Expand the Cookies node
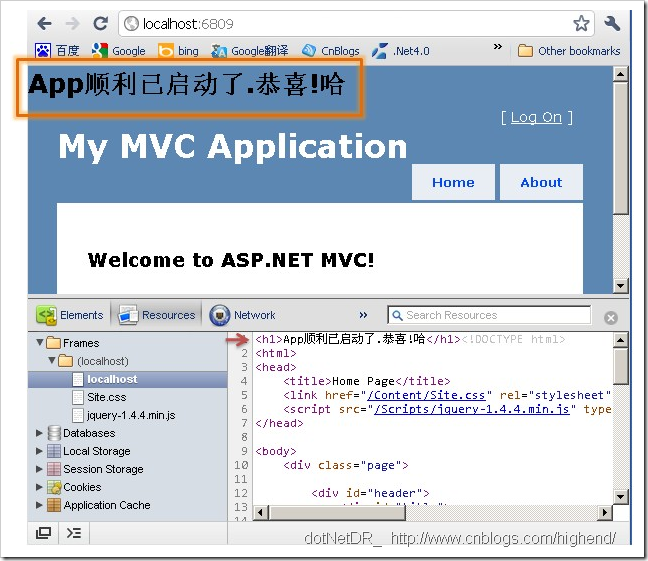Screen dimensions: 648x561 39,487
